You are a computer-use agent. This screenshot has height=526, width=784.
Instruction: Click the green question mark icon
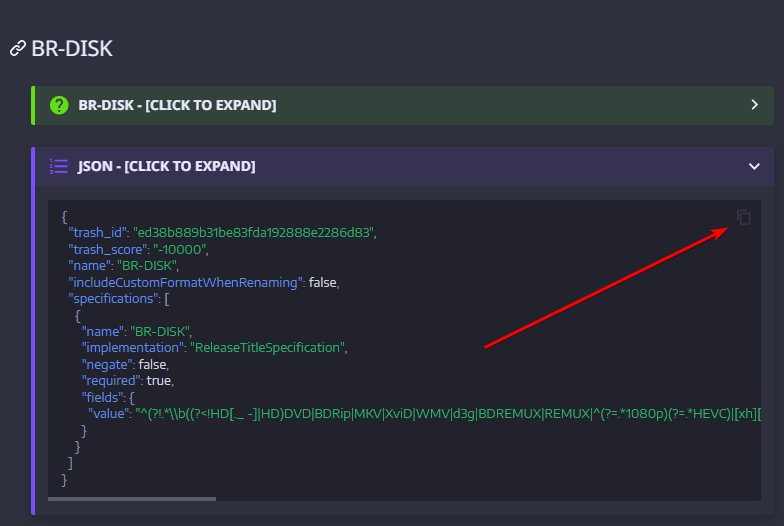[59, 105]
